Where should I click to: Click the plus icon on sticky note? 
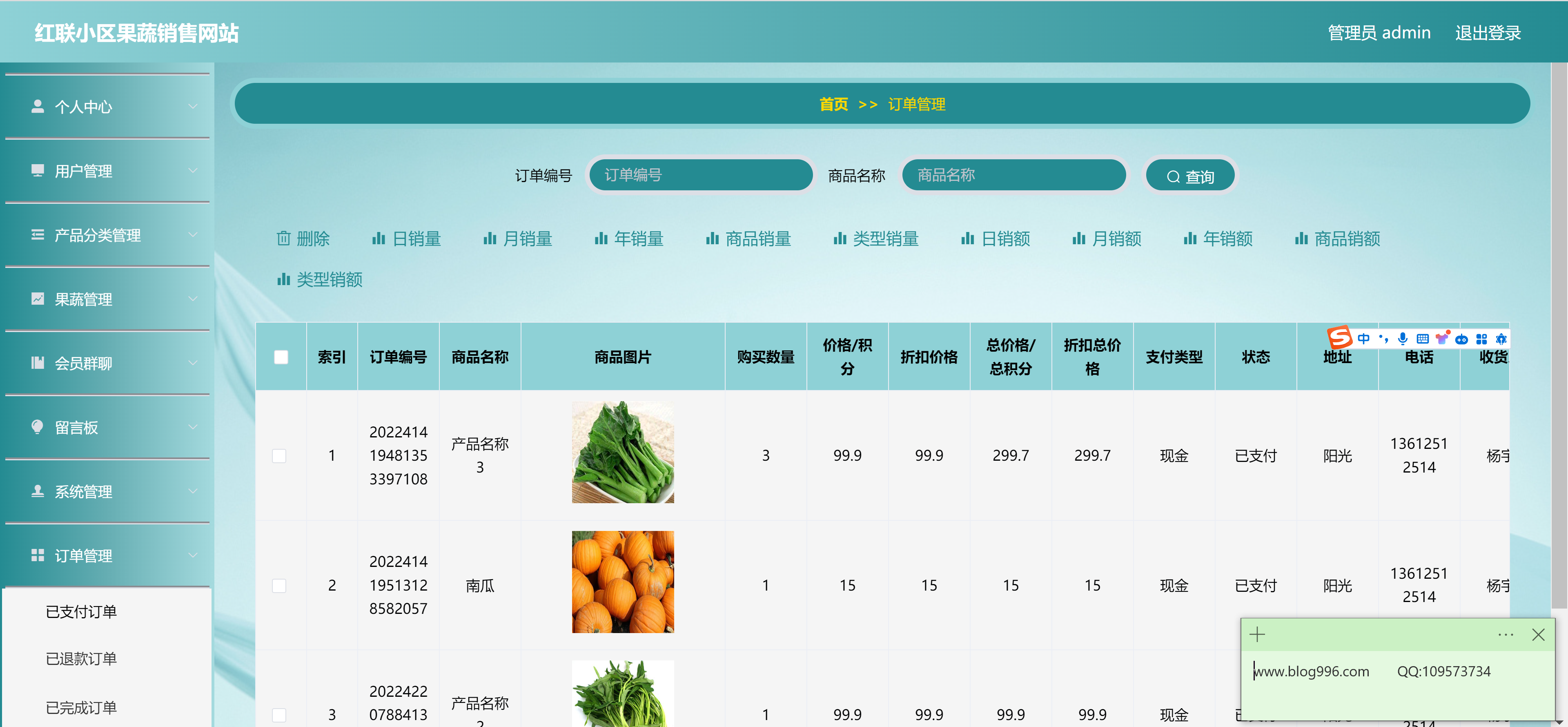(1257, 634)
